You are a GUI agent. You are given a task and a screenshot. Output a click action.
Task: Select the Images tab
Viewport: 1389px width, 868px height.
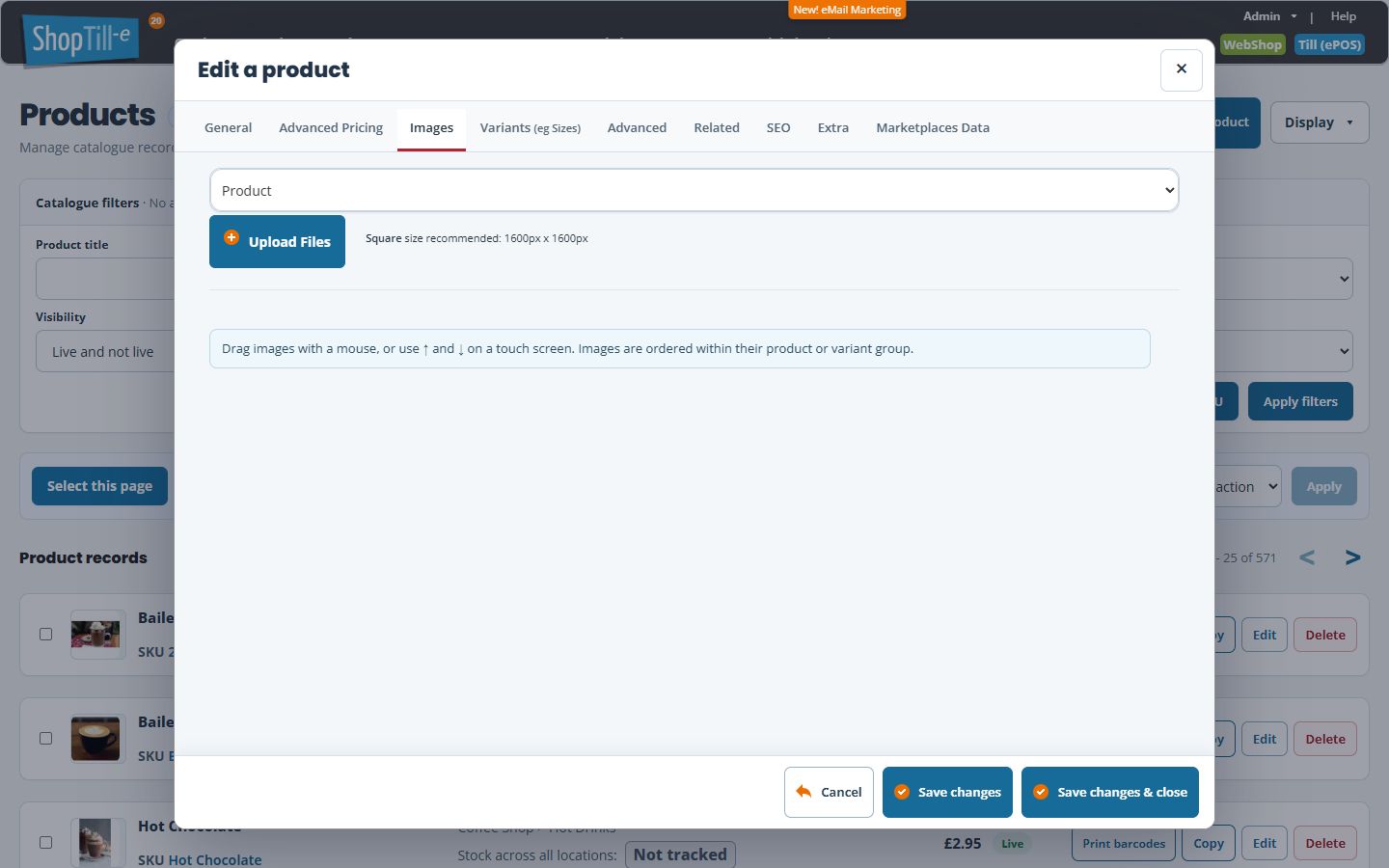coord(431,128)
